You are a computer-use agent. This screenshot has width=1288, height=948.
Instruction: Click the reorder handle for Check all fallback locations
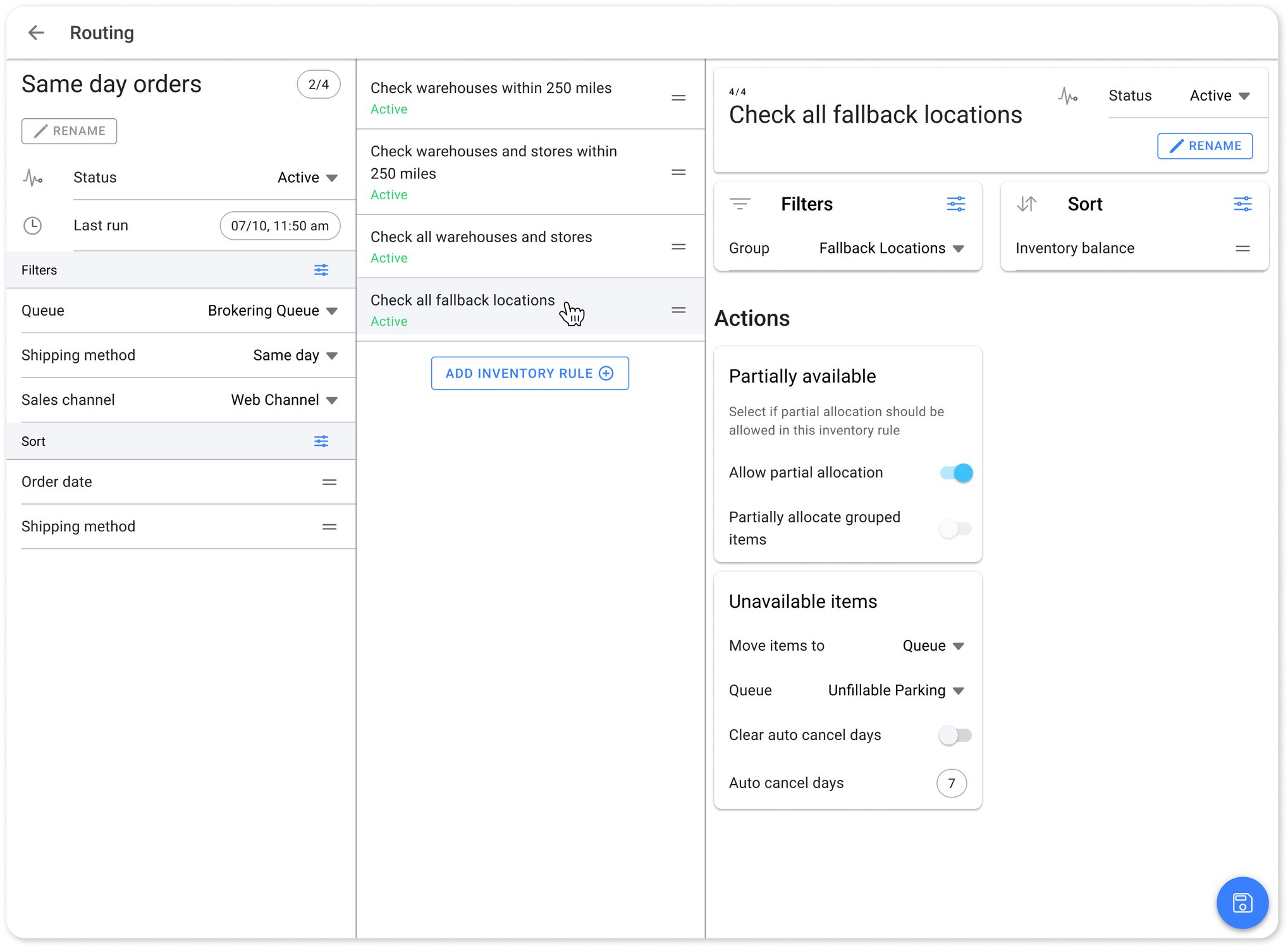[x=678, y=310]
